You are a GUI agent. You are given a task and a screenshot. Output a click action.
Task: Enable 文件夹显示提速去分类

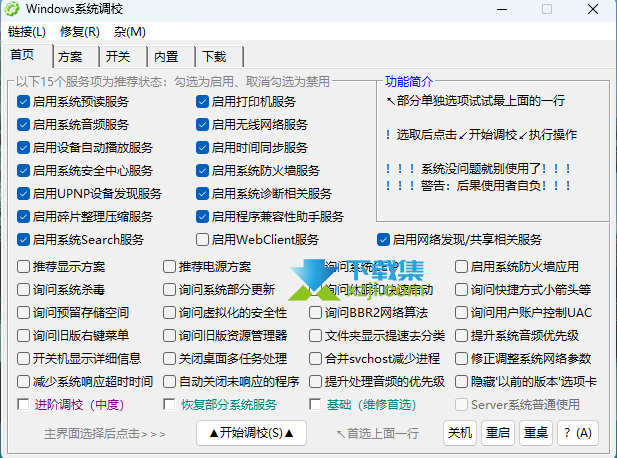pyautogui.click(x=315, y=336)
